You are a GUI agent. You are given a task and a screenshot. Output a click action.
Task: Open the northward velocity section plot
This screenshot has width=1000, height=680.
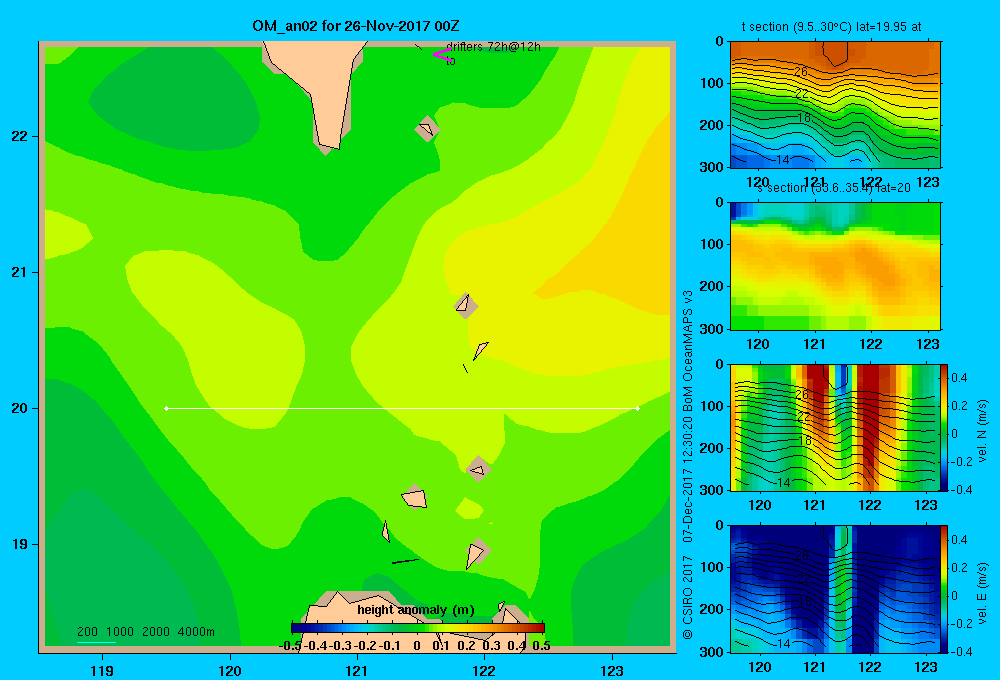click(x=835, y=427)
